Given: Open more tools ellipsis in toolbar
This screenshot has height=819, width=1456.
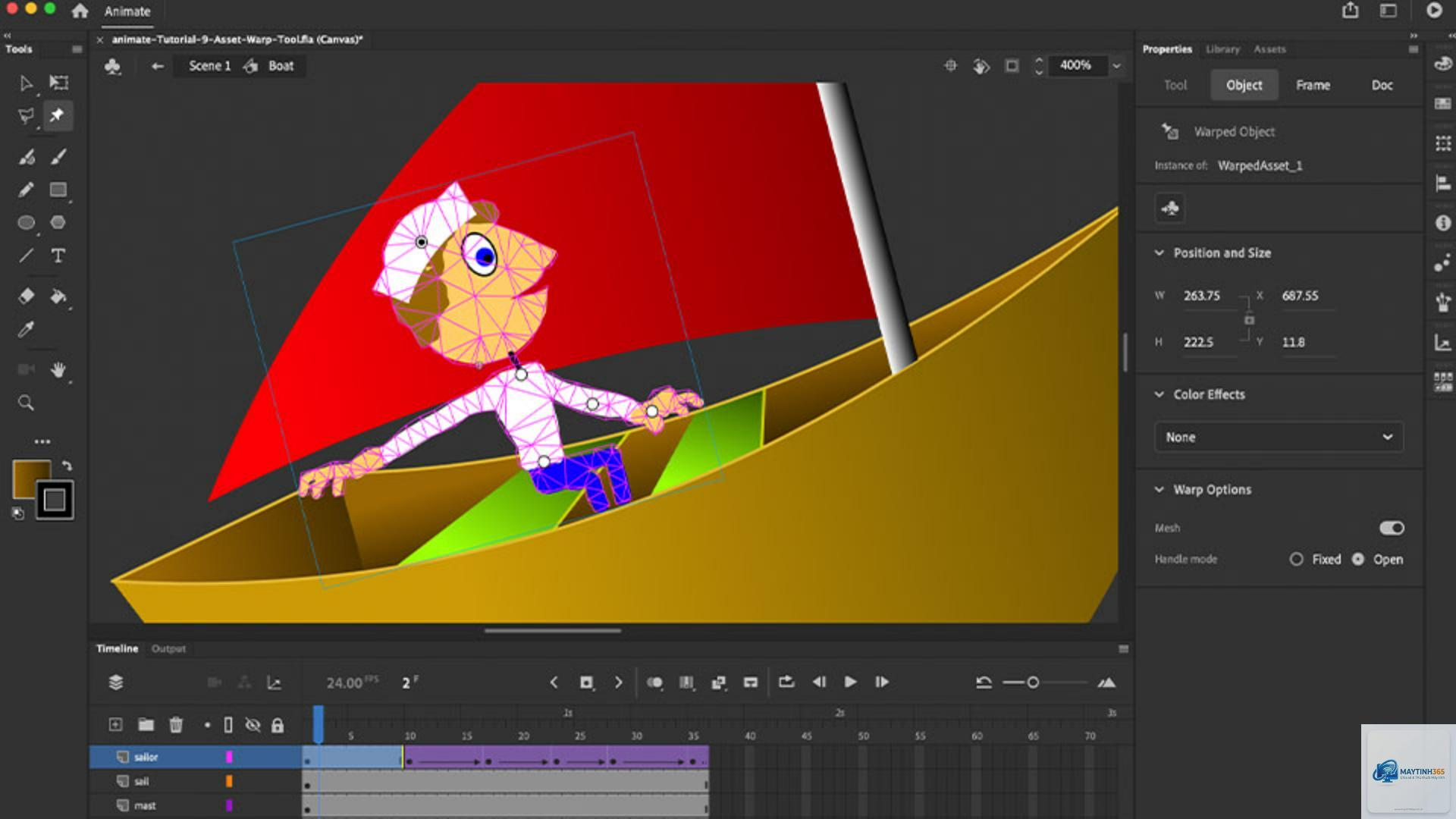Looking at the screenshot, I should pos(42,441).
